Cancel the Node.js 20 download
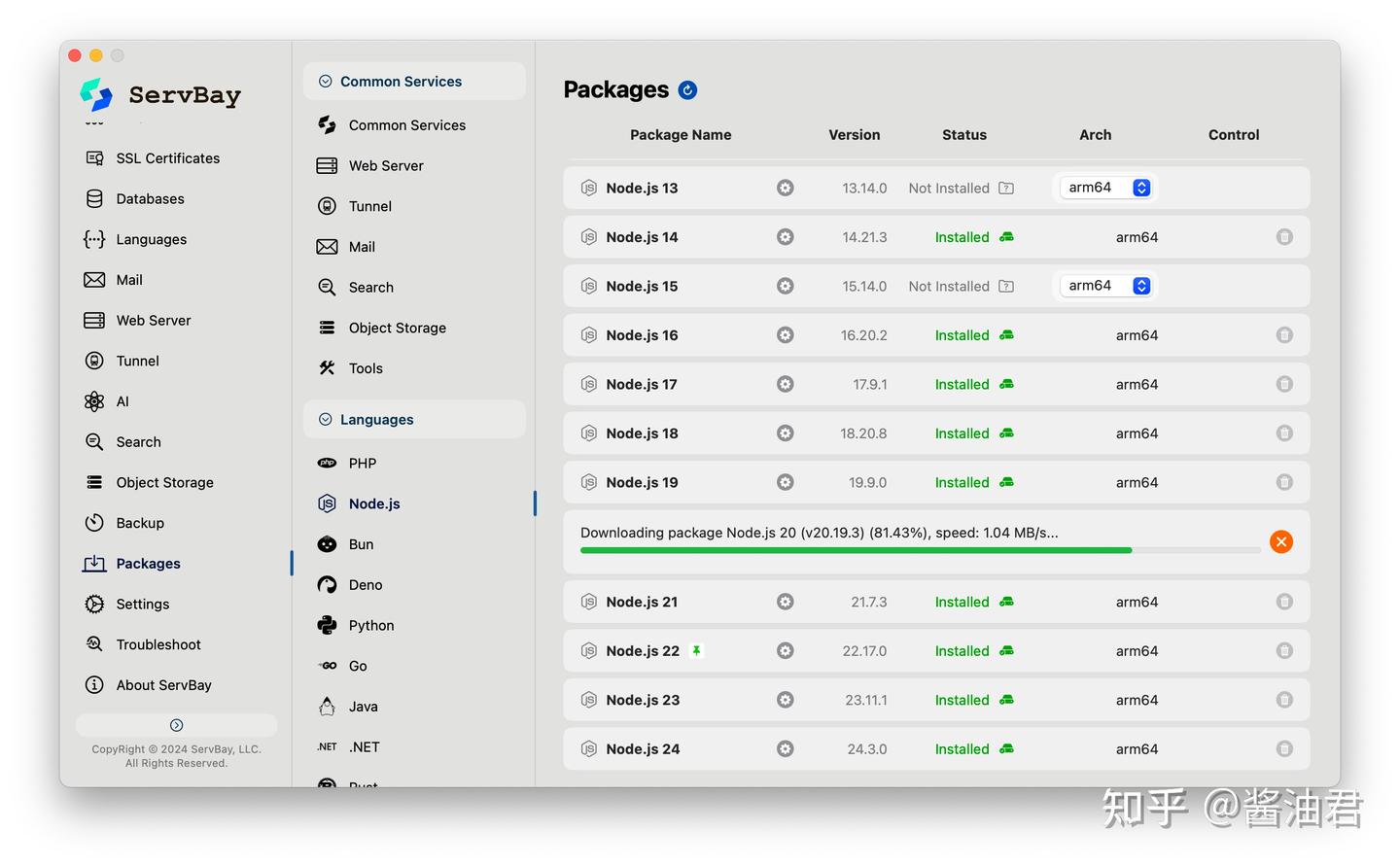The image size is (1400, 866). click(1281, 542)
